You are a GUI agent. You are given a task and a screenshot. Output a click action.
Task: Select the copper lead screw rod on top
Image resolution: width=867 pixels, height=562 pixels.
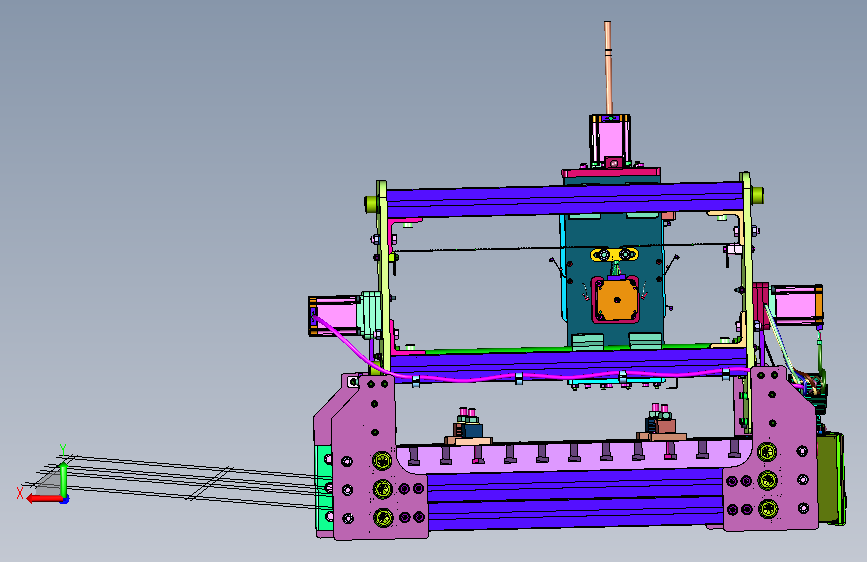point(608,67)
